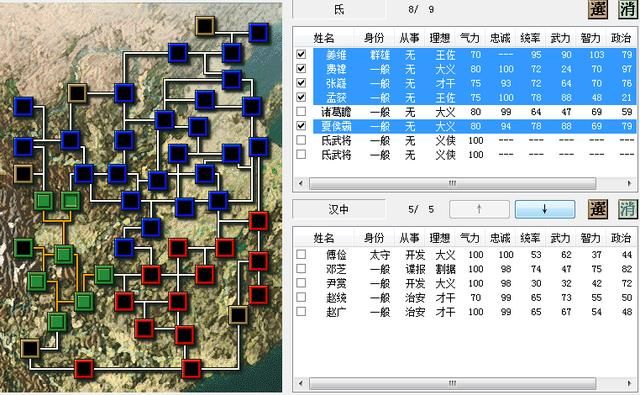640x395 pixels.
Task: Sort 汉中 list by 理想 column header
Action: (440, 238)
